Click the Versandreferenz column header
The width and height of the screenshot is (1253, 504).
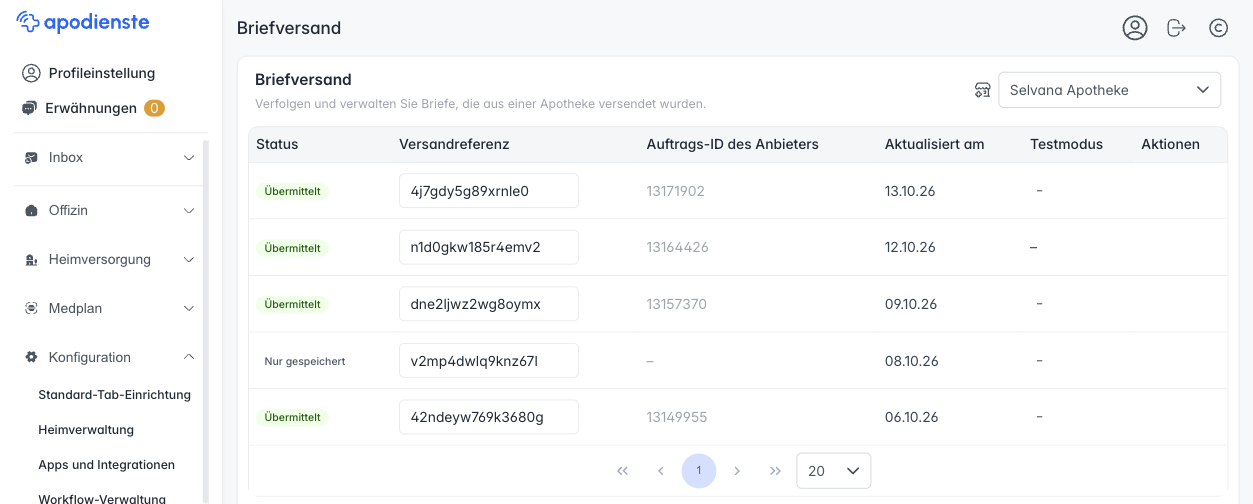click(x=454, y=144)
